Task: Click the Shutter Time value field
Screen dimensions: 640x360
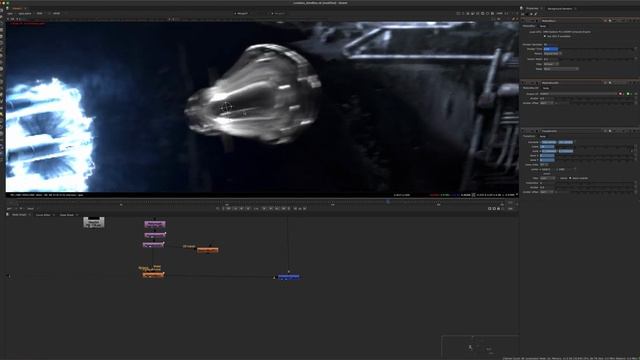Action: click(x=550, y=49)
